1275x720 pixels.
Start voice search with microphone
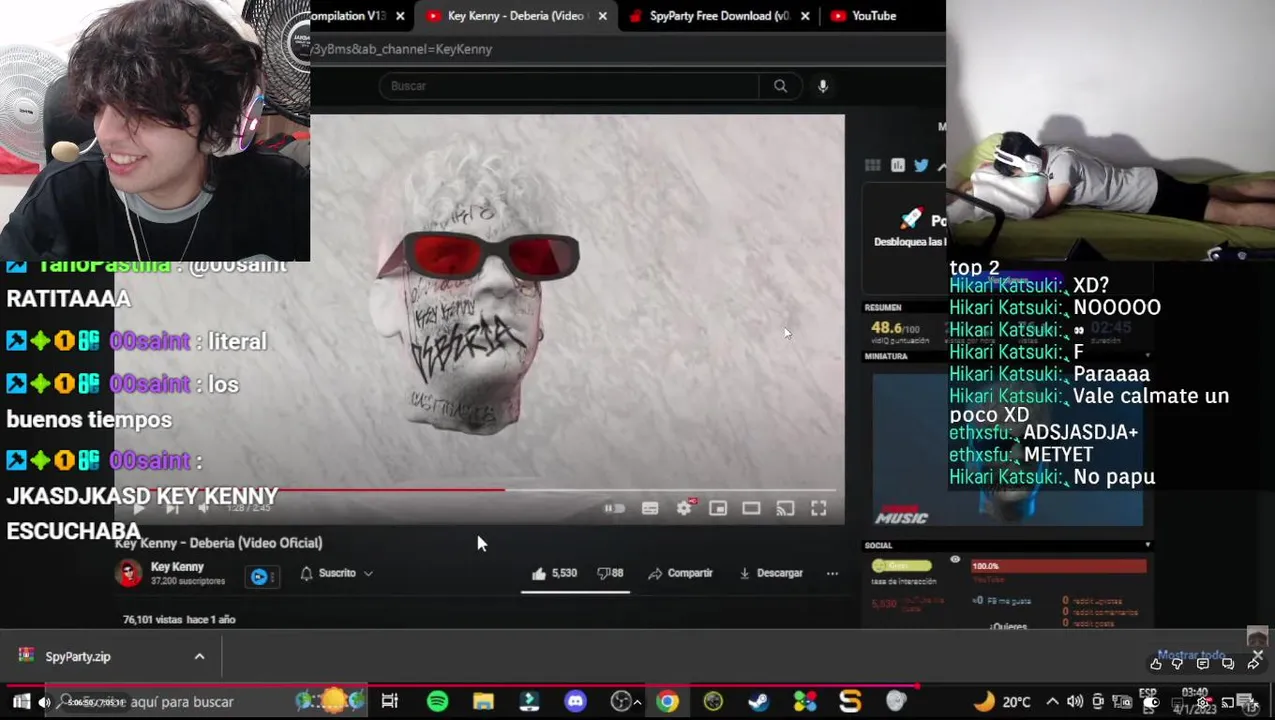[x=823, y=86]
